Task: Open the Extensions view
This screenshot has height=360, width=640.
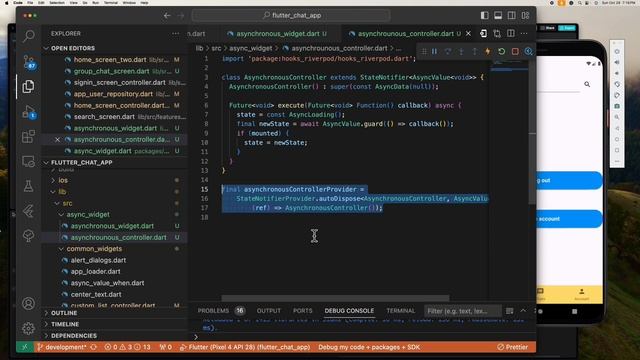Action: (x=28, y=136)
